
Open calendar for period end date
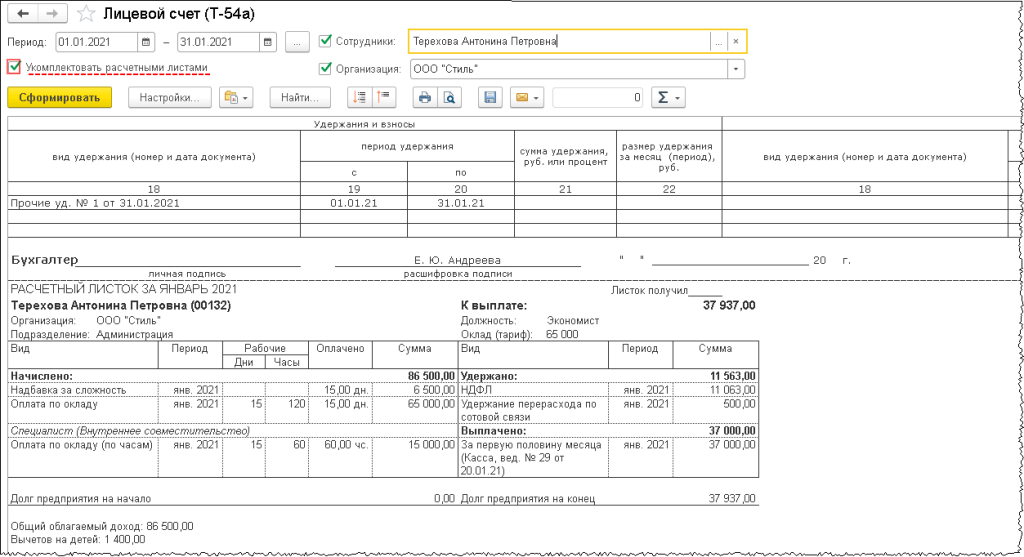pyautogui.click(x=267, y=42)
